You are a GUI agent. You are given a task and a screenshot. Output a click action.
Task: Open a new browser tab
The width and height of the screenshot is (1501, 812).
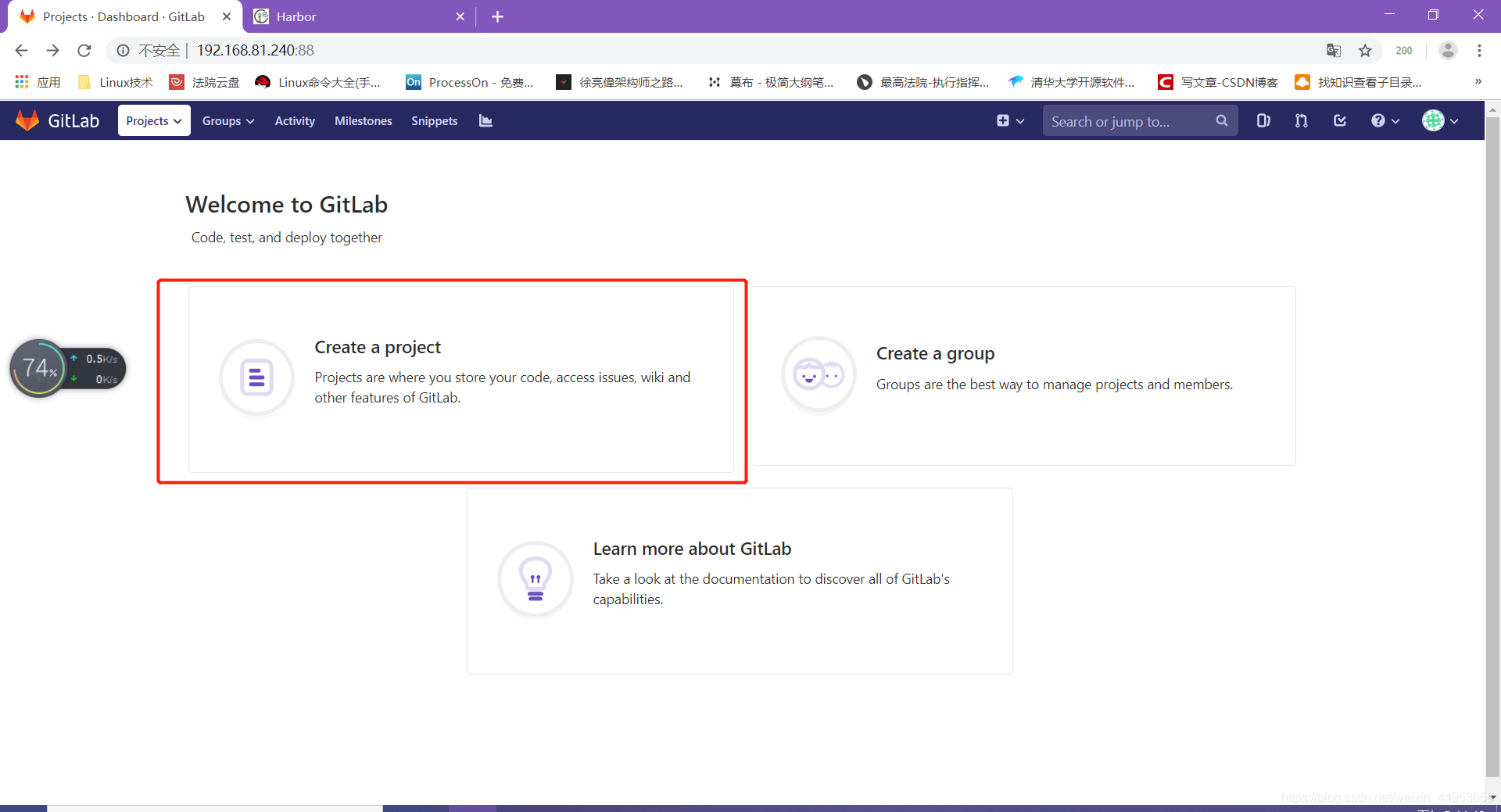coord(497,16)
